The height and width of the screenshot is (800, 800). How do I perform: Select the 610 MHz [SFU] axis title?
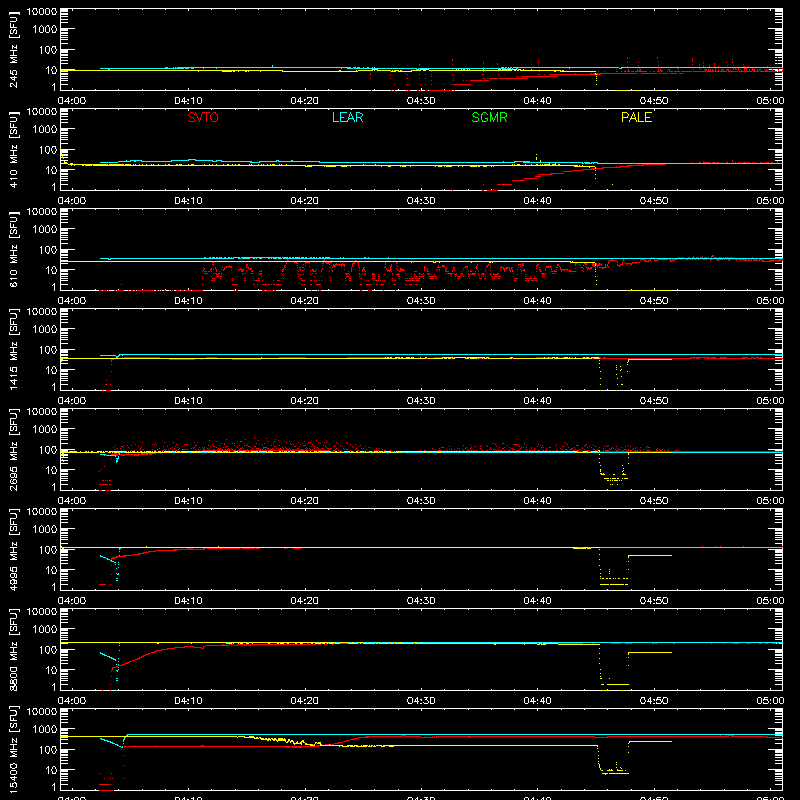coord(14,249)
